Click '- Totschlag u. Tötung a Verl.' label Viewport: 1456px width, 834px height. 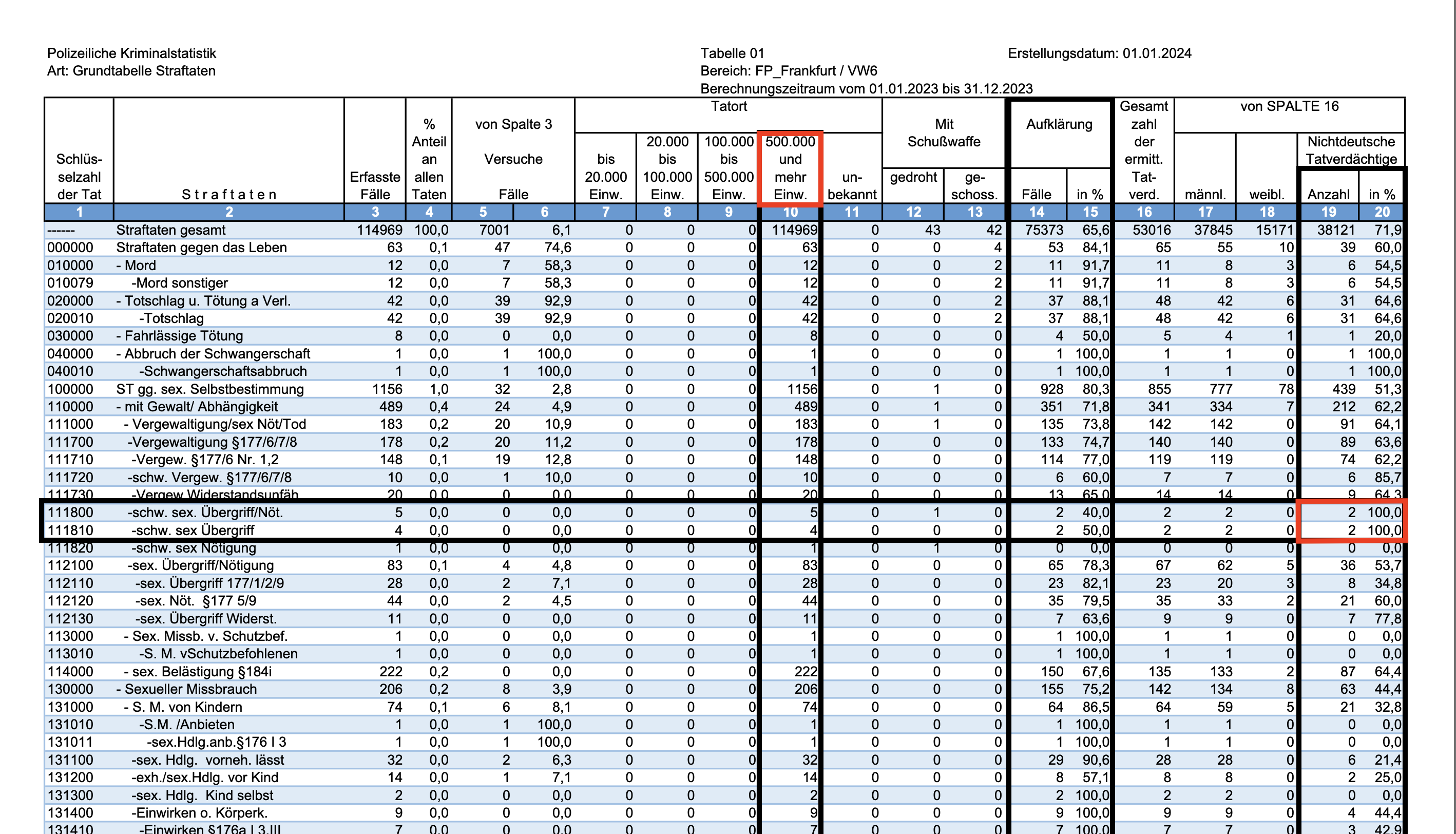[x=203, y=301]
